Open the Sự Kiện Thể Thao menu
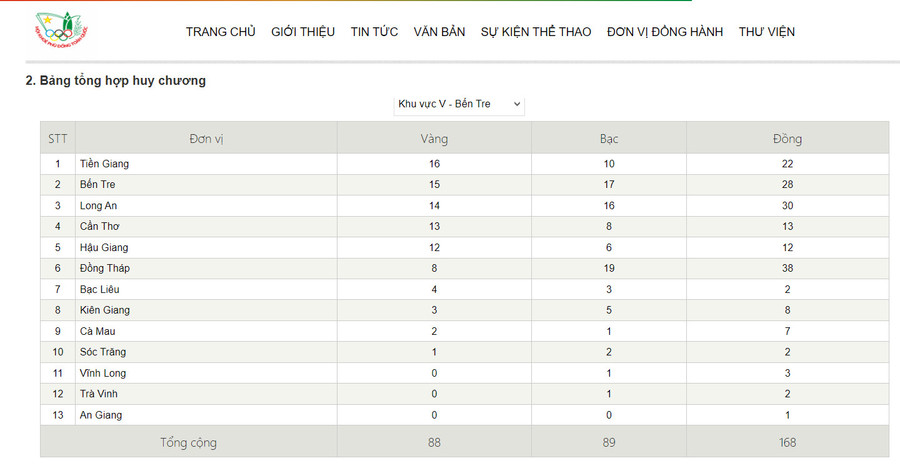 click(535, 32)
